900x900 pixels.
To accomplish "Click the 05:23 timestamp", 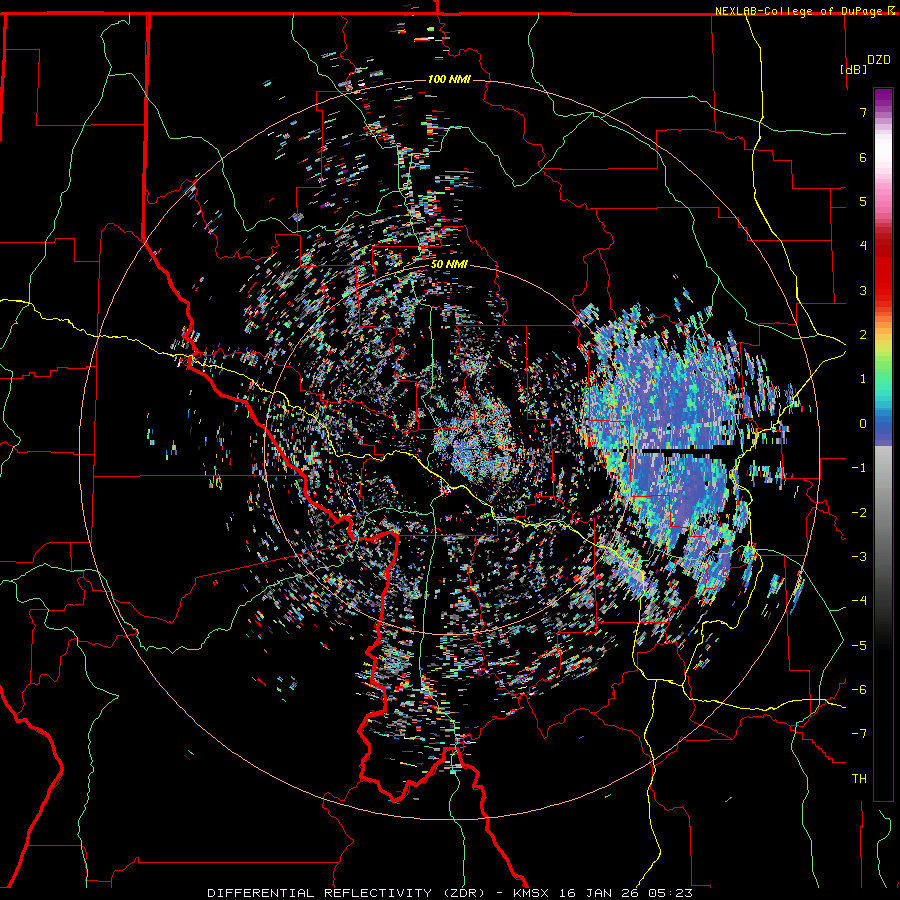I will pos(671,893).
